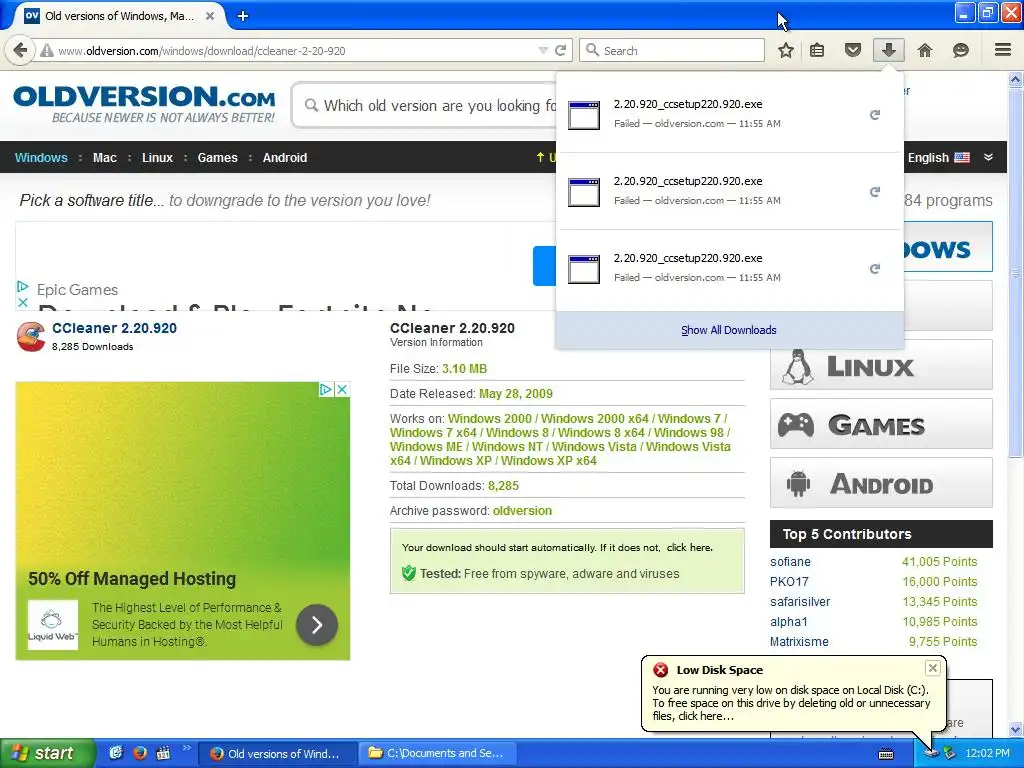Retry the third failed ccsetup download
The width and height of the screenshot is (1024, 768).
coord(874,269)
